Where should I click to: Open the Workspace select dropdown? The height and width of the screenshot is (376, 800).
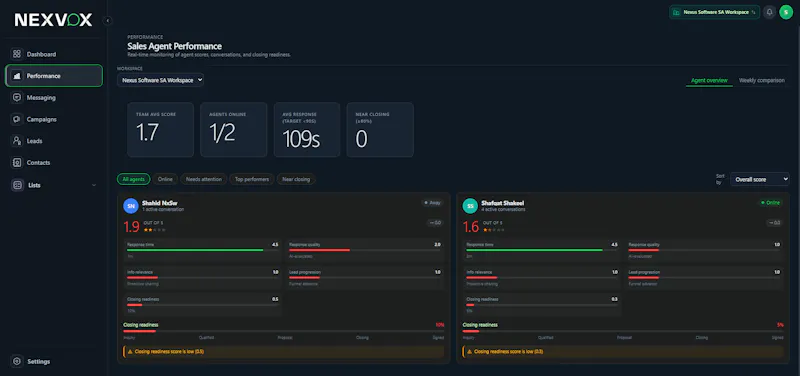(x=160, y=80)
